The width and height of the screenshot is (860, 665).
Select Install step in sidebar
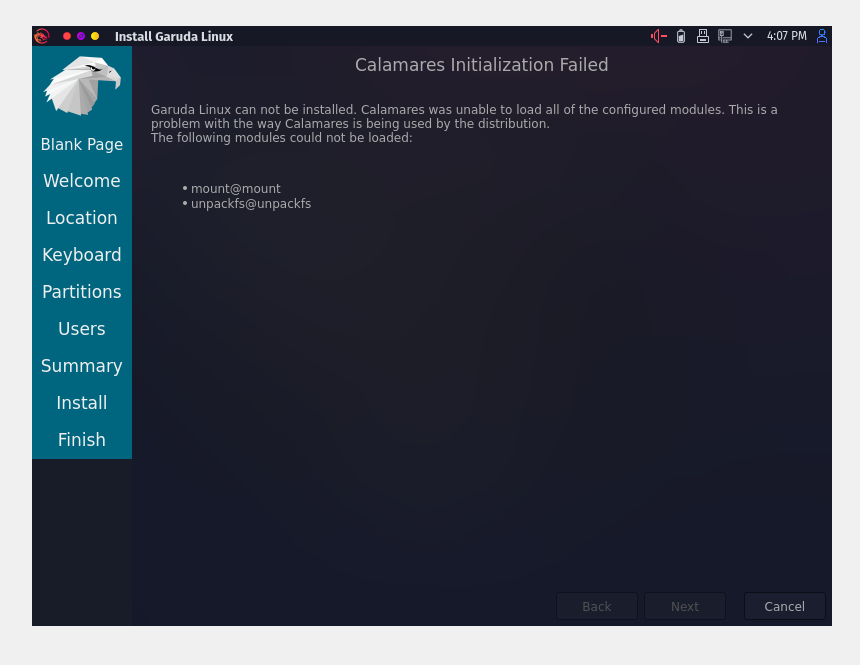pos(82,403)
